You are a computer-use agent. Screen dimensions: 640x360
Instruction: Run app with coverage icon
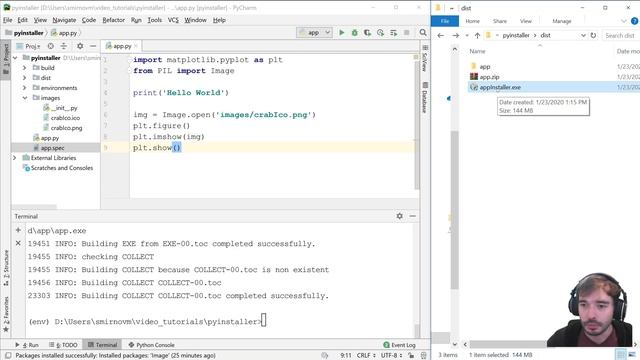(367, 33)
